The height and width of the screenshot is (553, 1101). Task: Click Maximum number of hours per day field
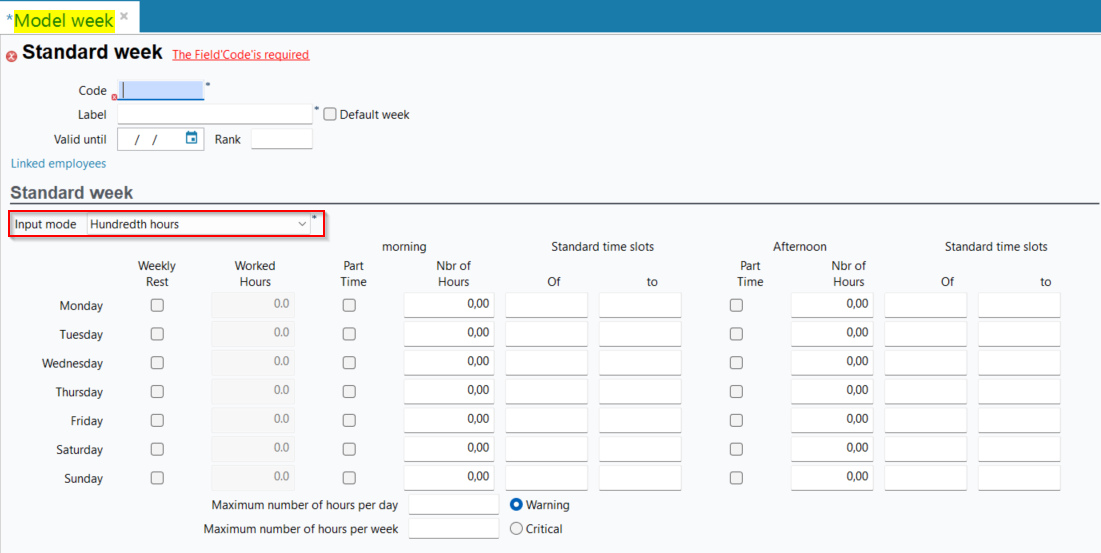click(x=453, y=505)
